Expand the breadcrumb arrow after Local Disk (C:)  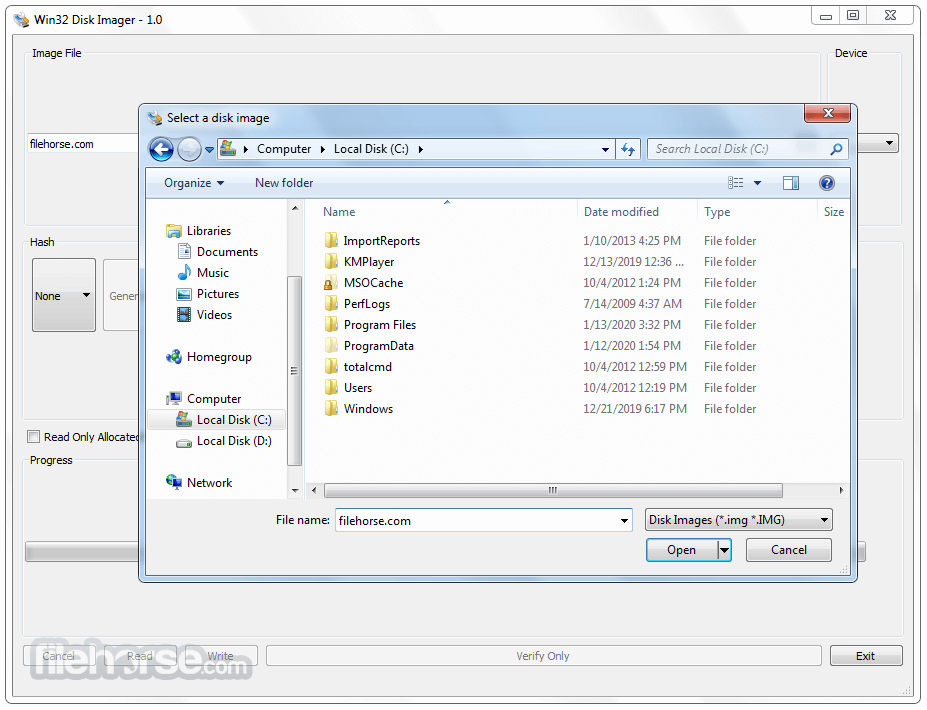tap(421, 150)
